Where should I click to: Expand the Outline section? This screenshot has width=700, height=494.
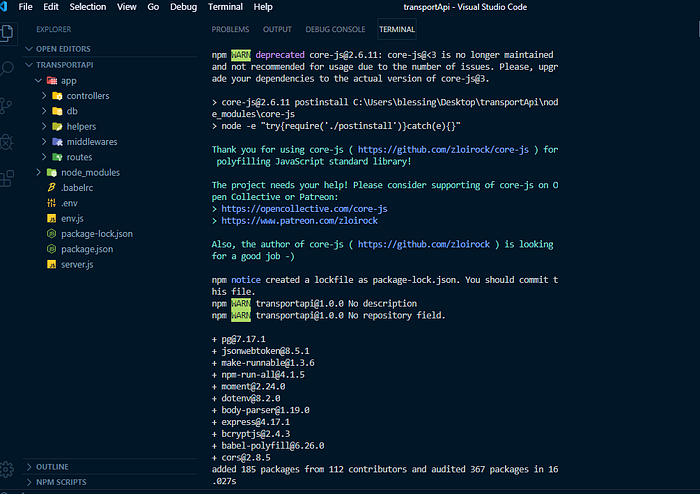(x=110, y=467)
